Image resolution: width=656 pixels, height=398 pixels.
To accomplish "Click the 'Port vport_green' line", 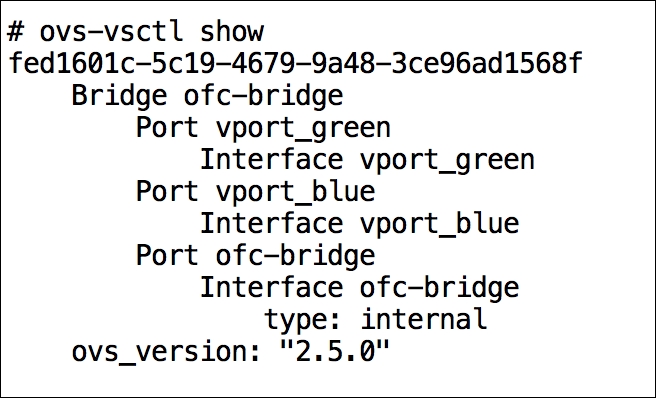I will (x=263, y=128).
